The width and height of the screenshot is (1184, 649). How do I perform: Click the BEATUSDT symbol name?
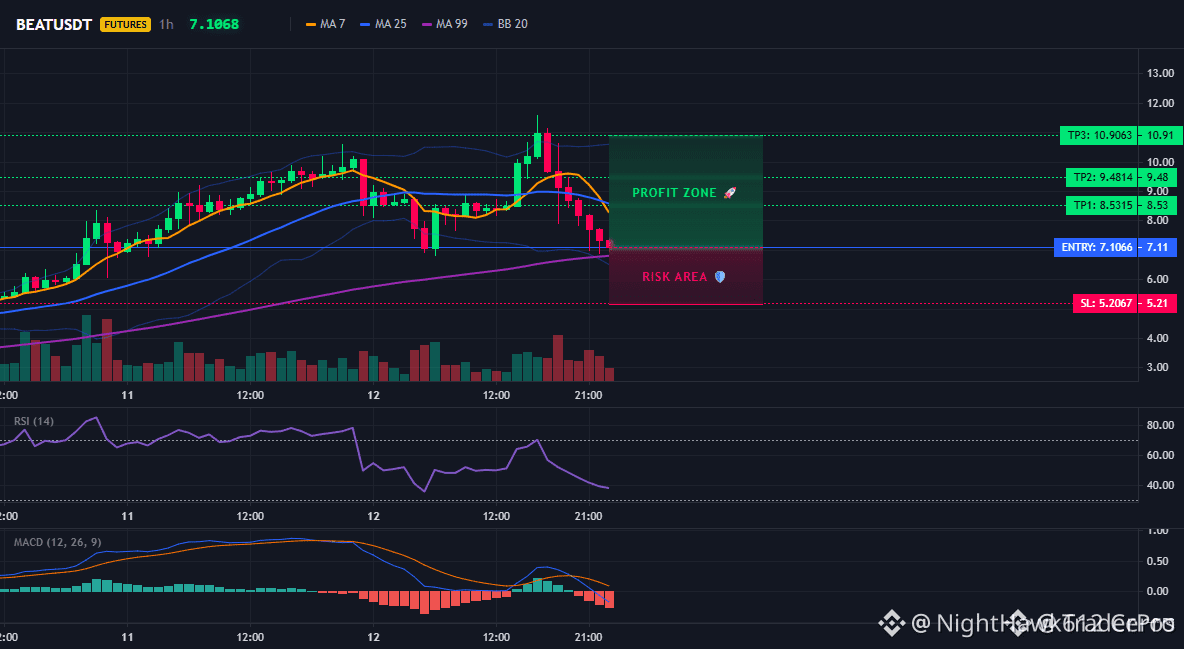pyautogui.click(x=54, y=24)
